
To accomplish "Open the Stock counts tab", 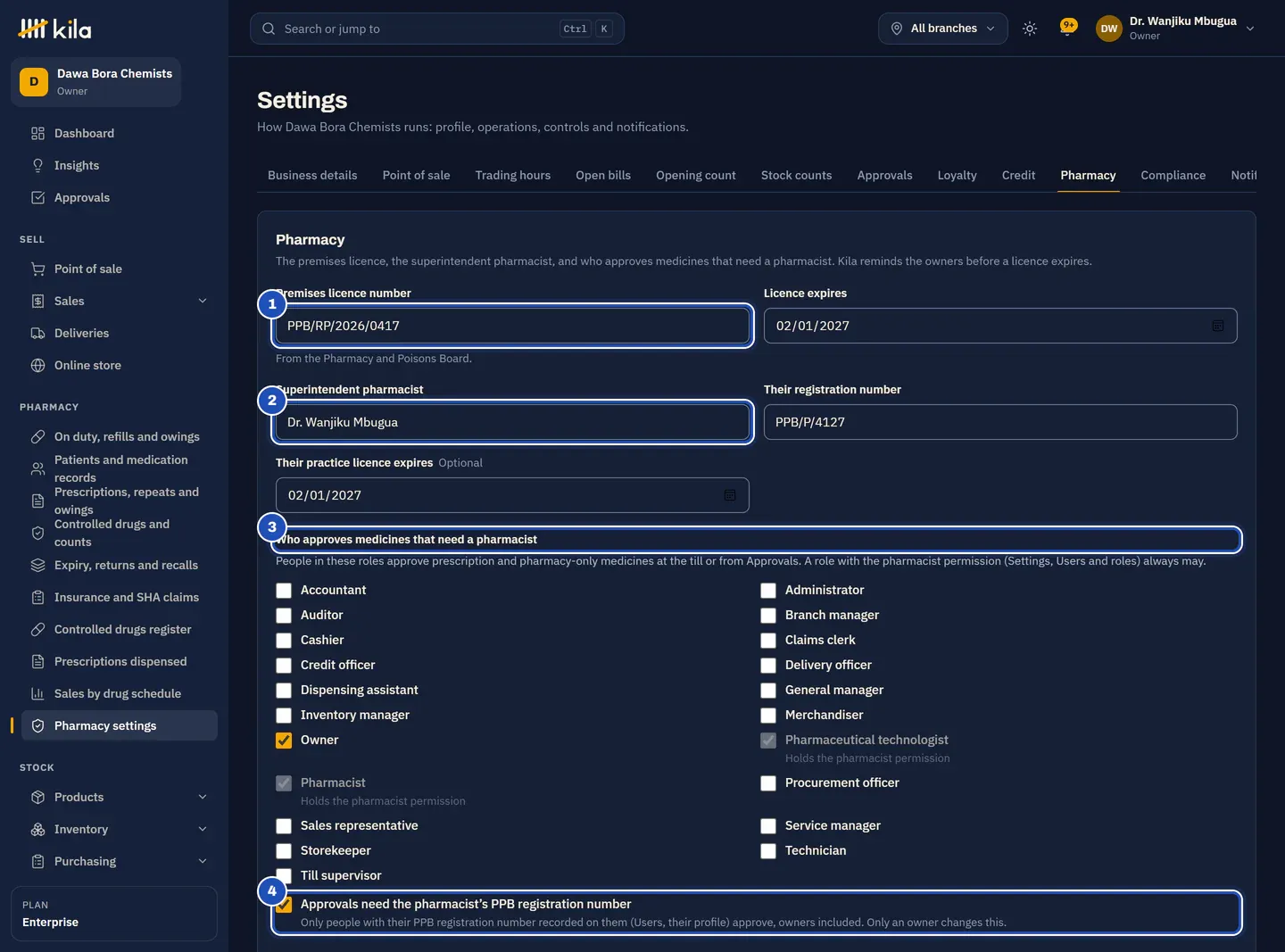I will pos(796,176).
